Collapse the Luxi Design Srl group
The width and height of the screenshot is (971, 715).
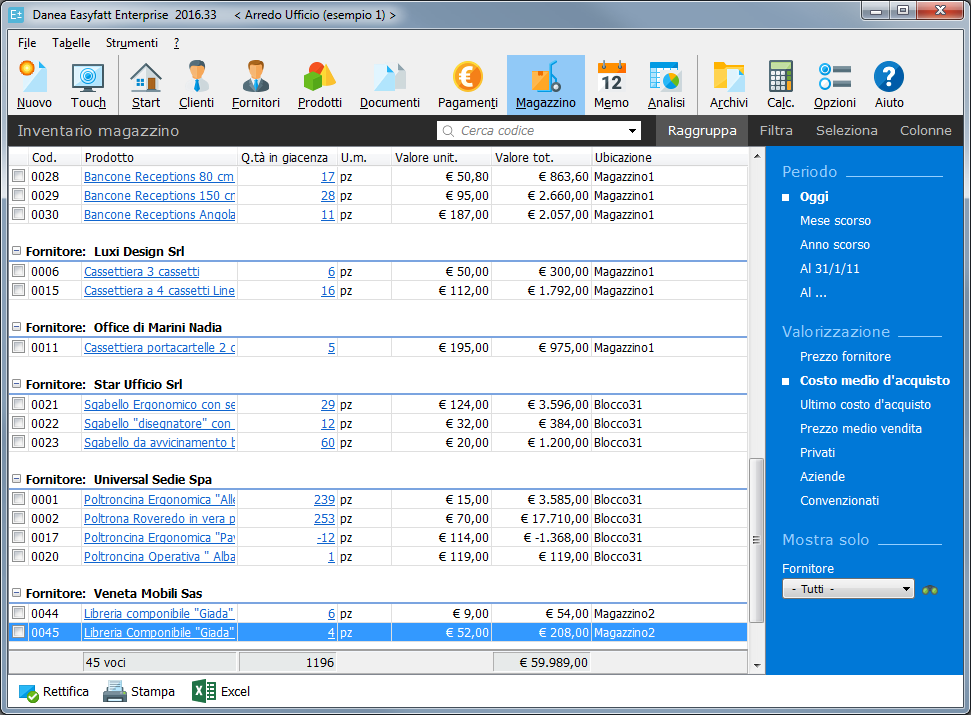16,252
